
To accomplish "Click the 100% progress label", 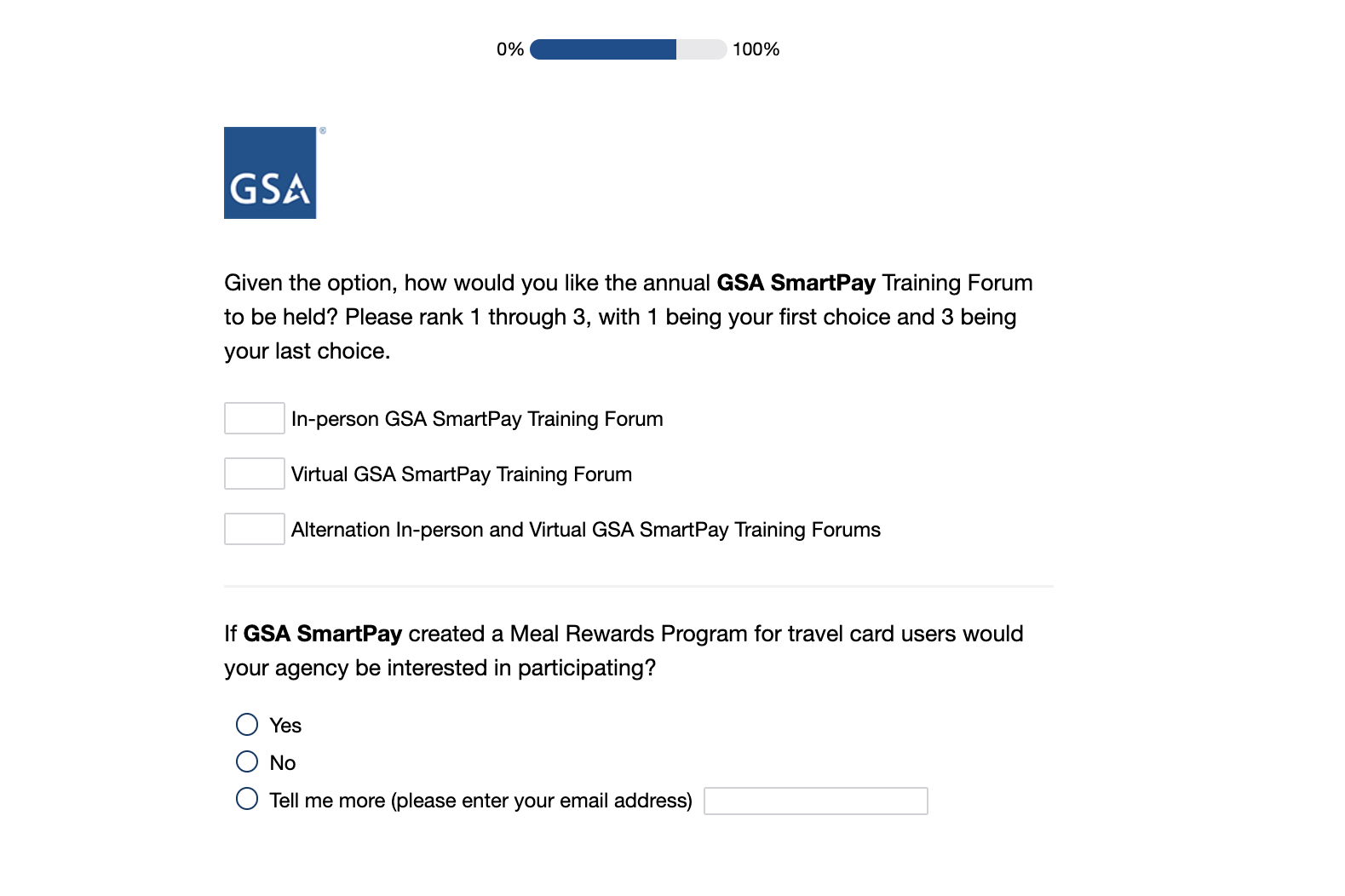I will [x=756, y=49].
